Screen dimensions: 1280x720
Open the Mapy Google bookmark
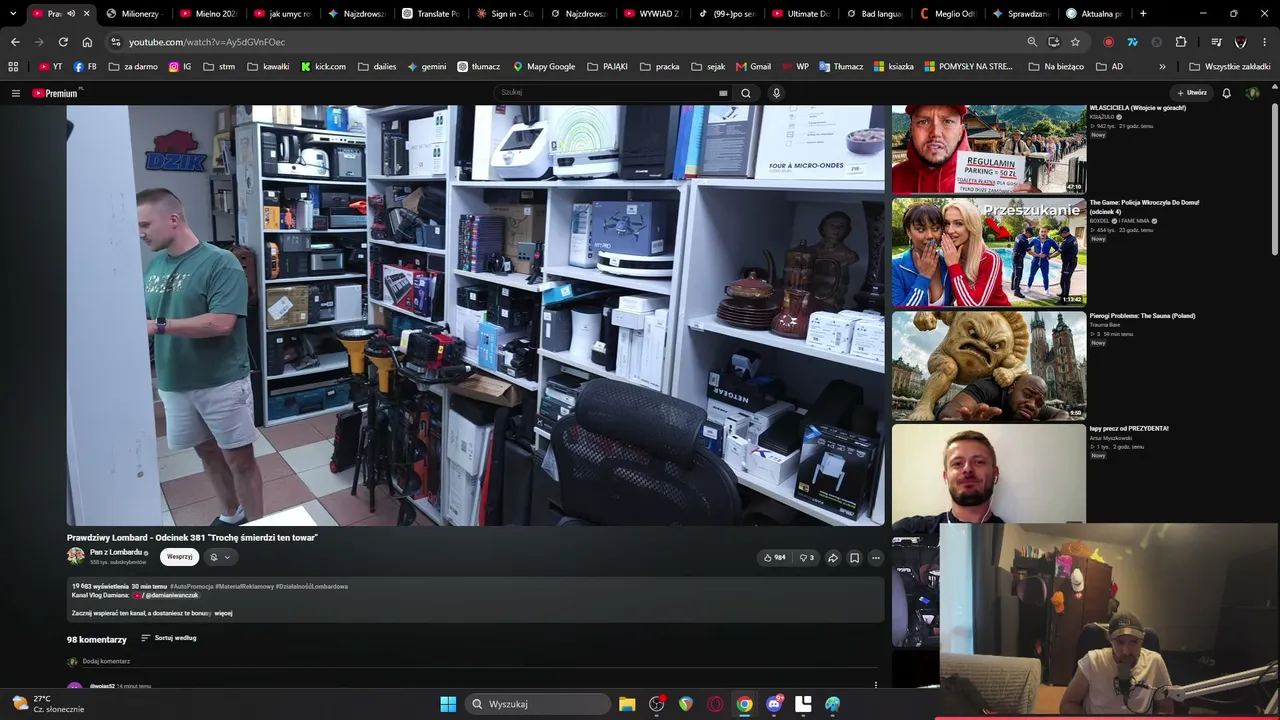(x=544, y=67)
